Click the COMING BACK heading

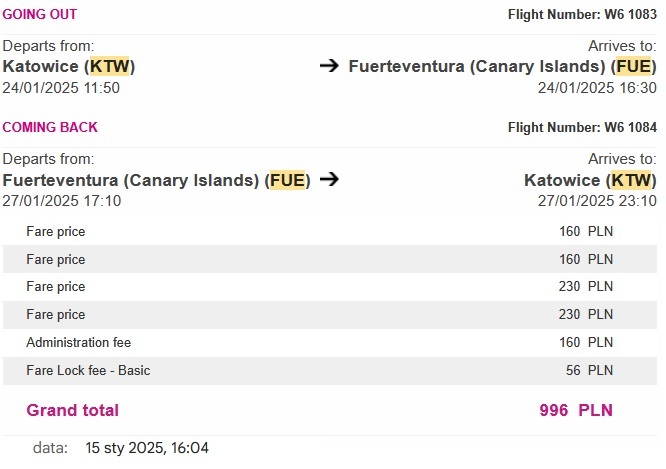(50, 127)
